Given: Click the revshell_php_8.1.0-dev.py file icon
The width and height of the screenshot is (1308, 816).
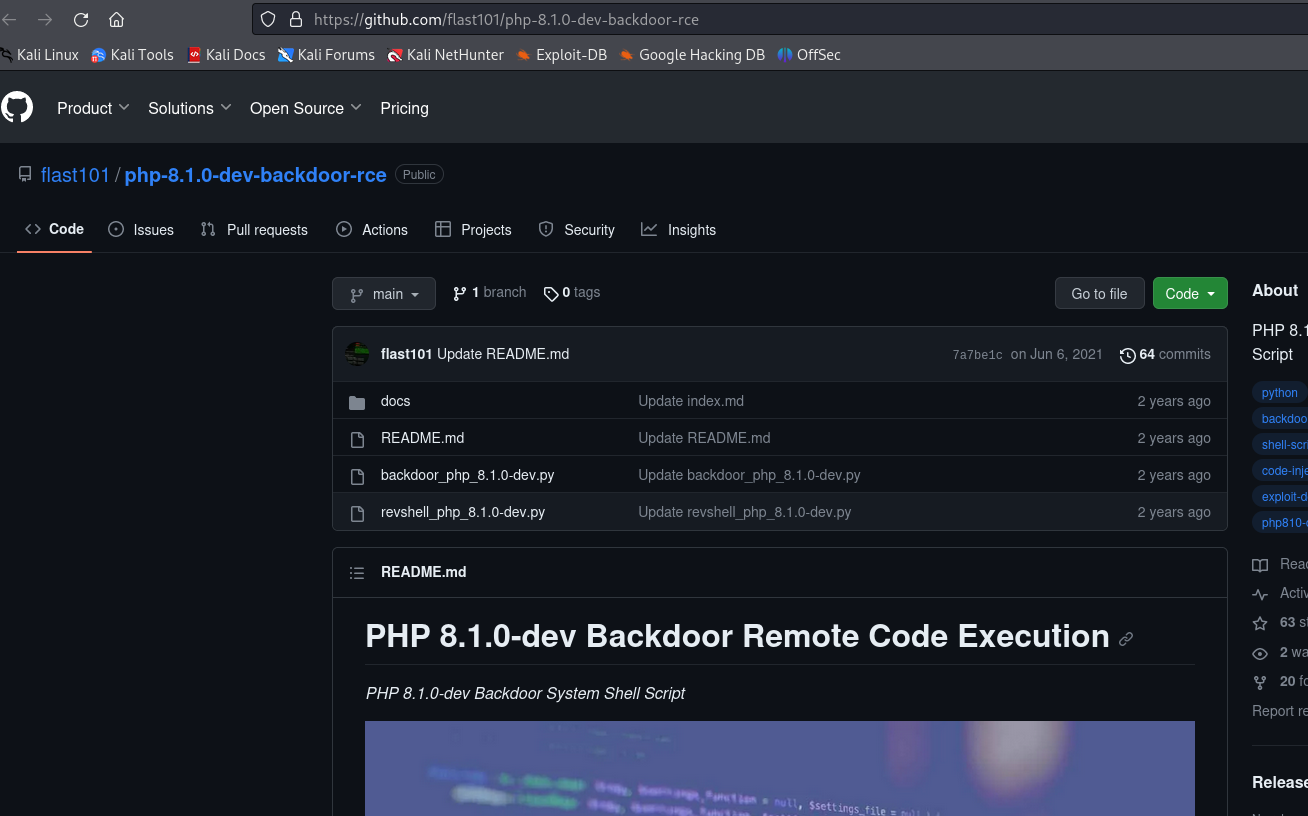Looking at the screenshot, I should 357,513.
